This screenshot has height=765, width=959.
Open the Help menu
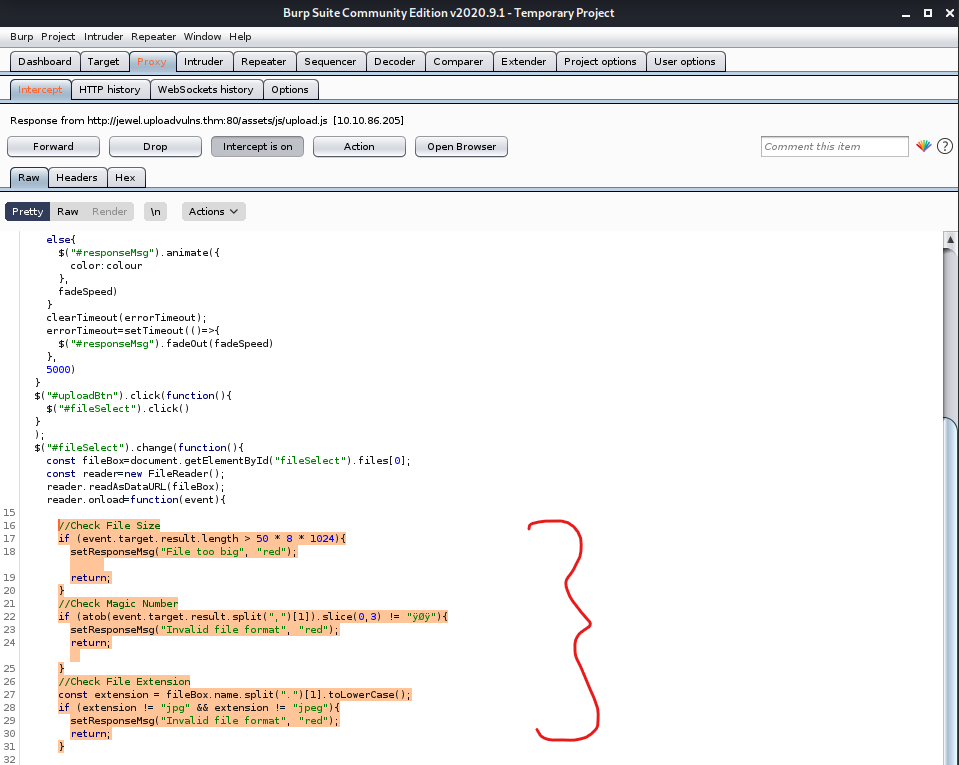point(240,37)
